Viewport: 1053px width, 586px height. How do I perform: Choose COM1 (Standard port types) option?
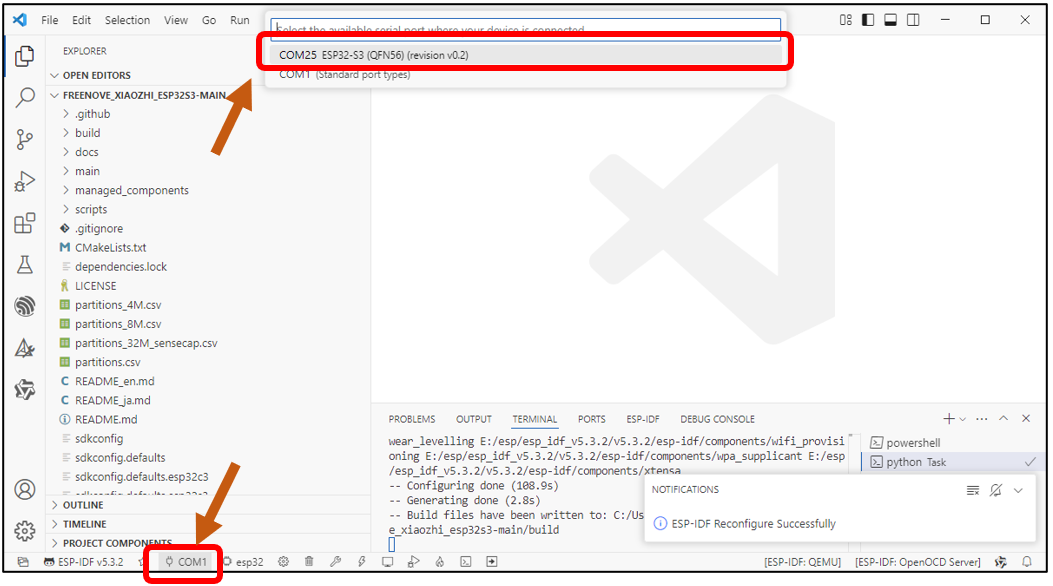coord(526,75)
